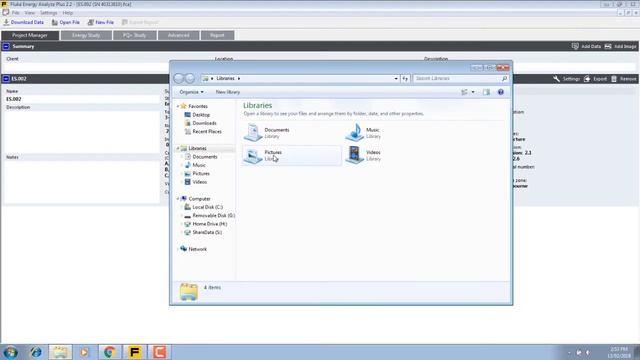
Task: Collapse the Summary section toggle
Action: [x=6, y=47]
